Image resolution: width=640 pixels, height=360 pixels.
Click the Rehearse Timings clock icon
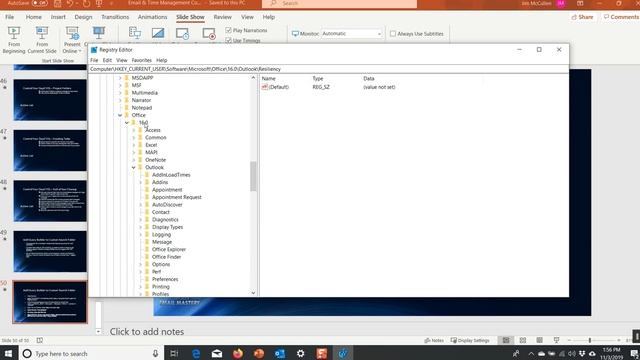(x=182, y=34)
